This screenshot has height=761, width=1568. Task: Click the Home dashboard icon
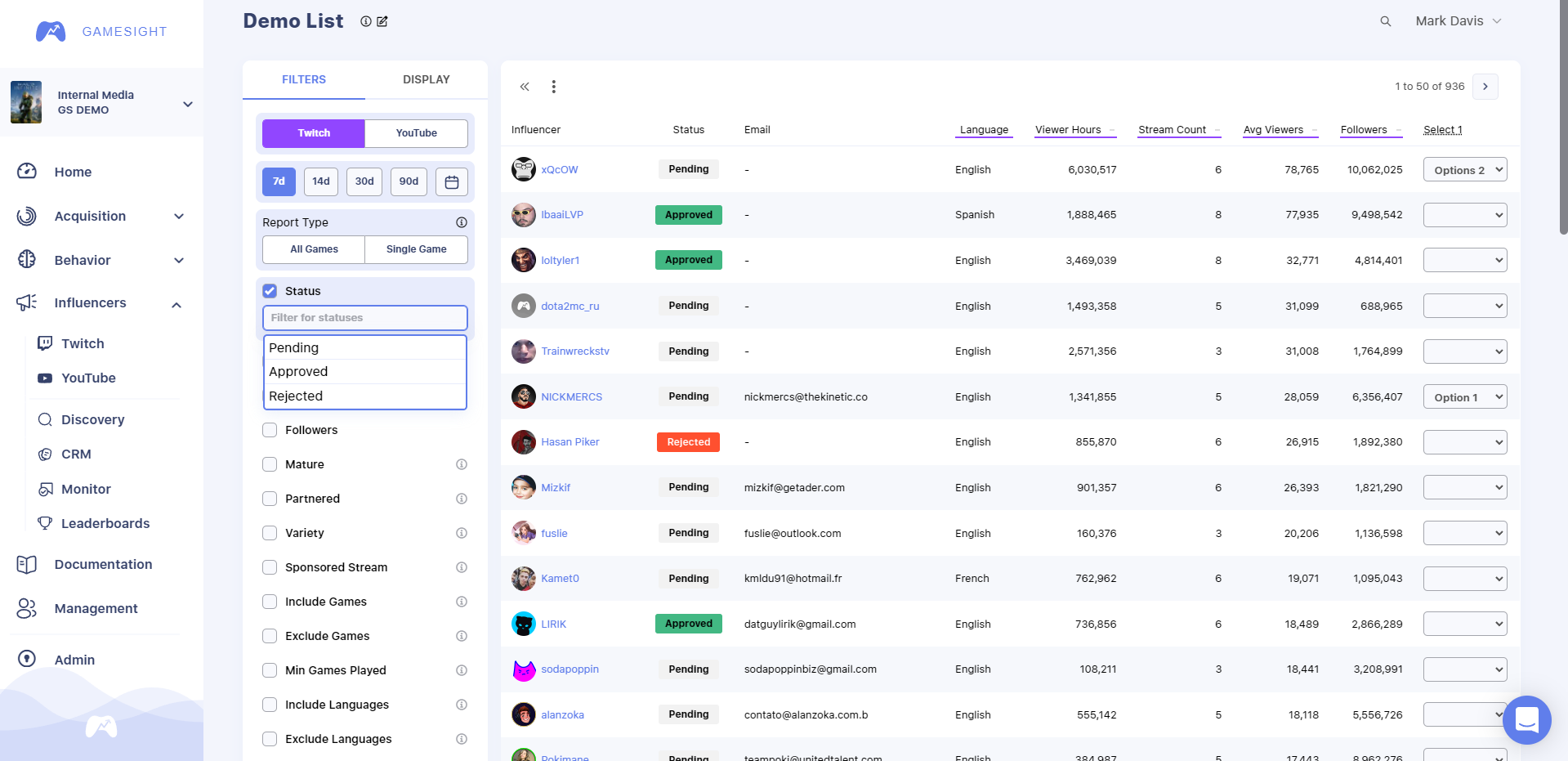point(27,172)
